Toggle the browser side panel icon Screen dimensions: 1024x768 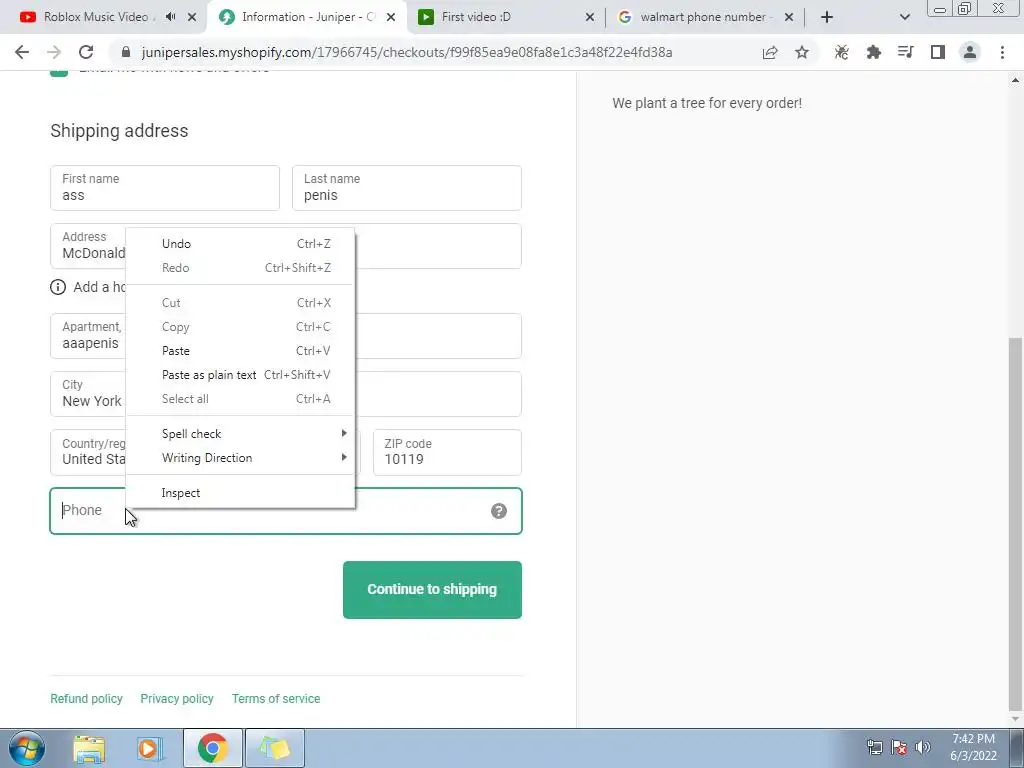(x=938, y=52)
